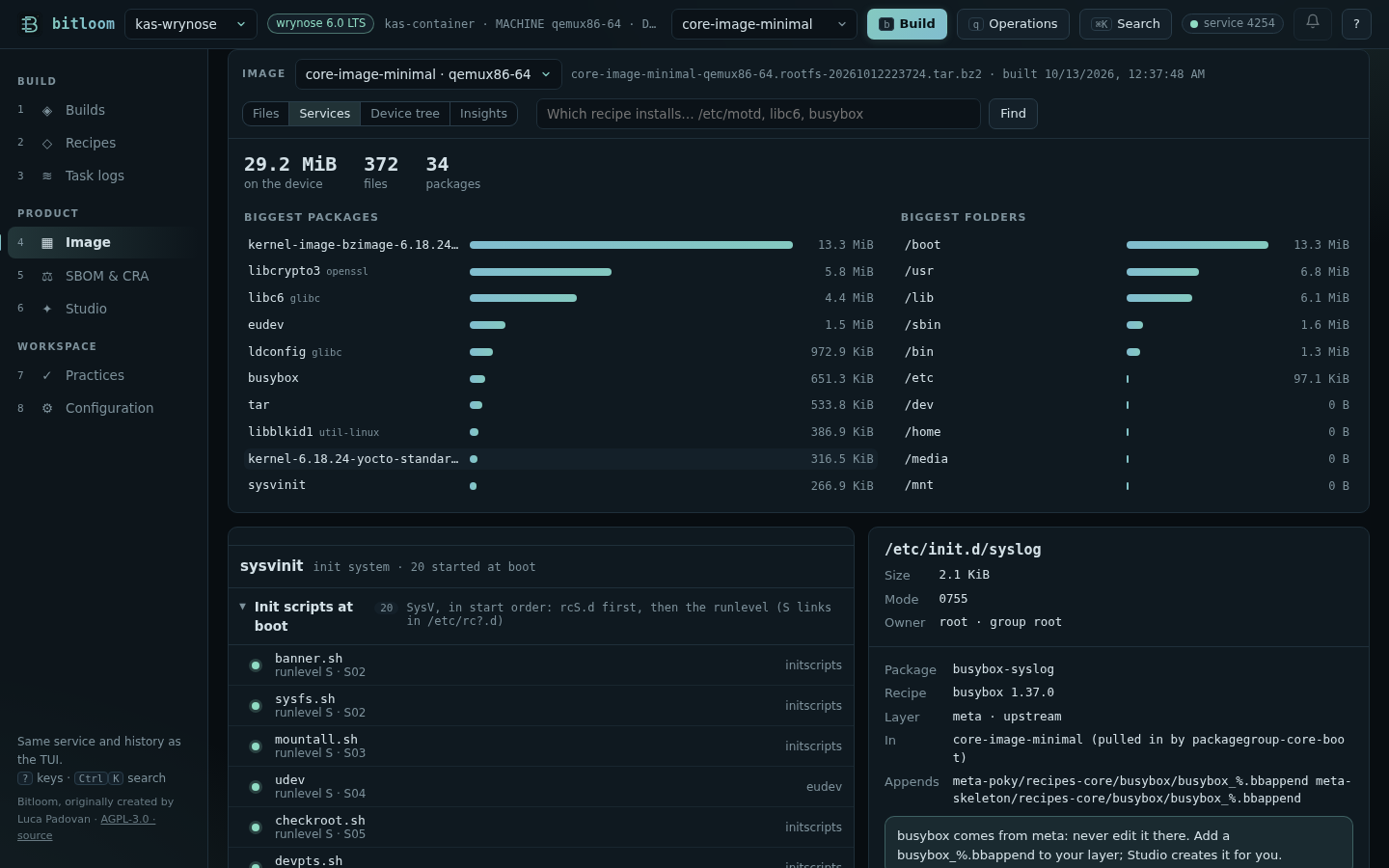1389x868 pixels.
Task: Open Recipes in the sidebar
Action: coord(103,144)
